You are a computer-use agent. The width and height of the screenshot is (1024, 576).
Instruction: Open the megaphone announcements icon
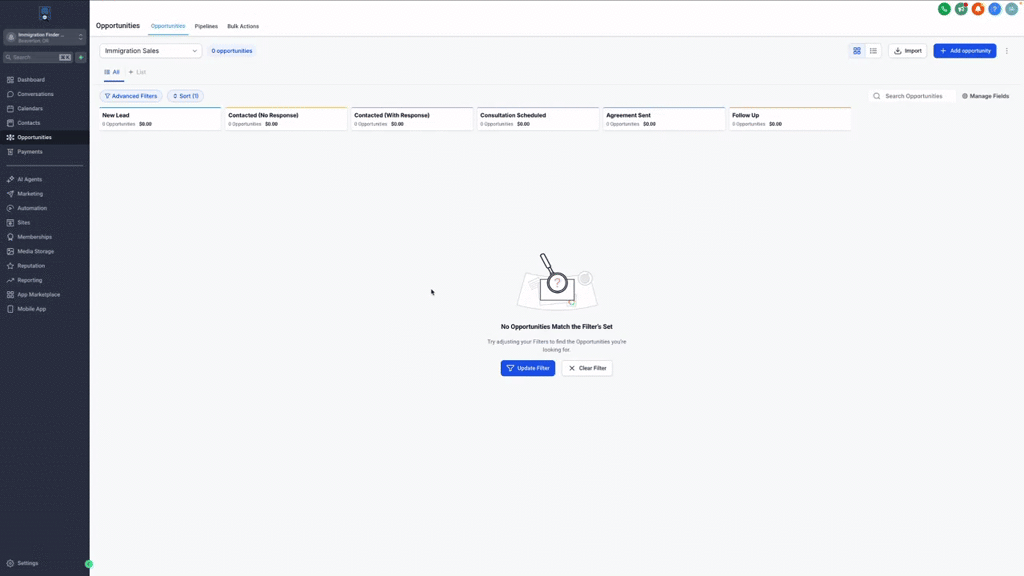point(961,9)
